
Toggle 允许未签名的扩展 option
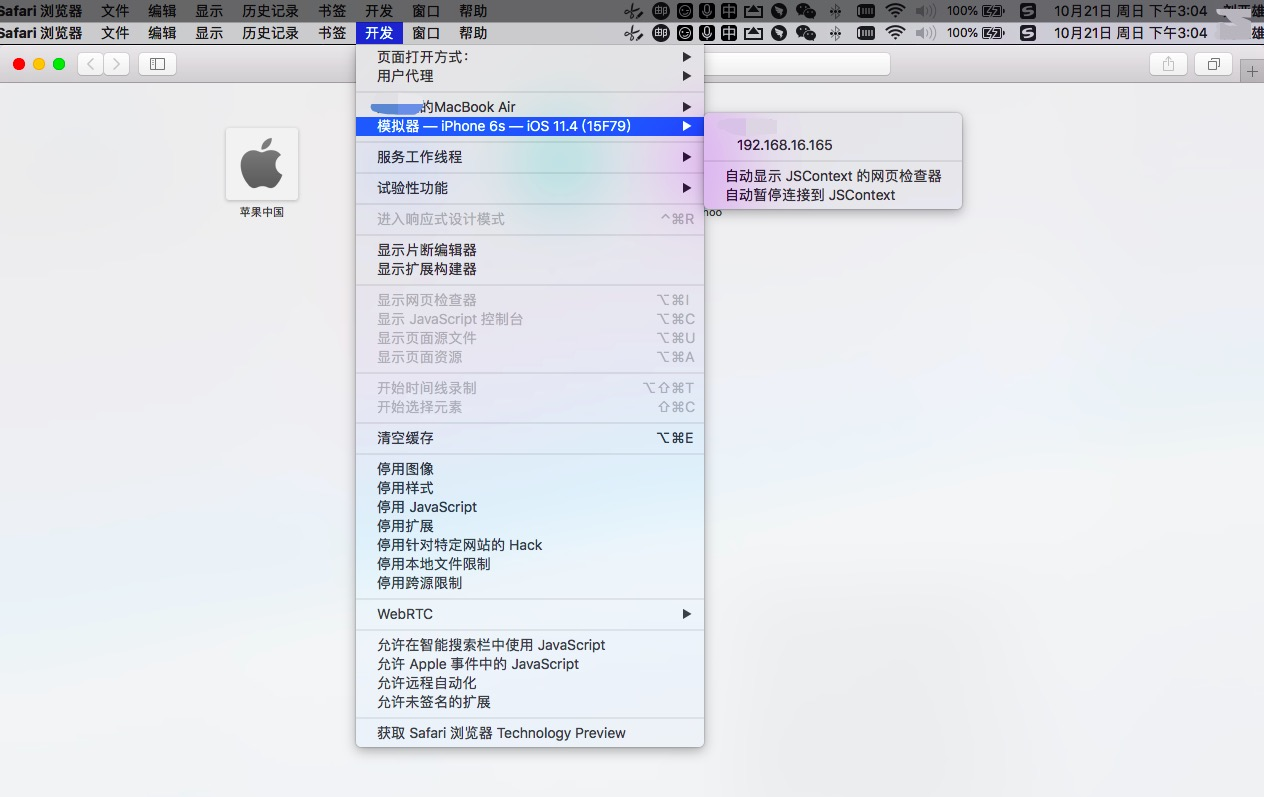click(530, 702)
